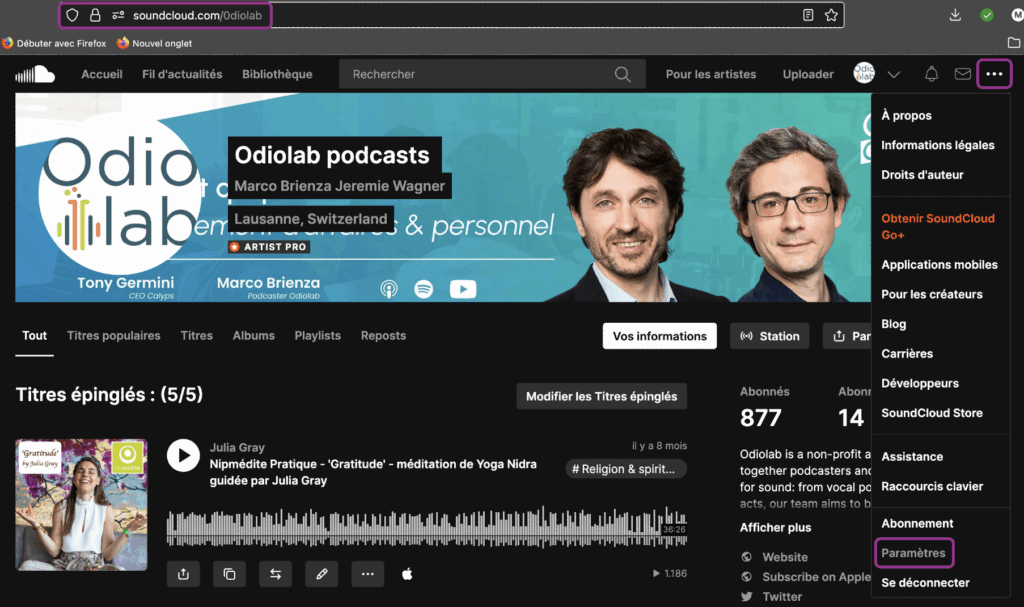Select Raccourcis clavier menu item
Image resolution: width=1024 pixels, height=607 pixels.
point(932,486)
